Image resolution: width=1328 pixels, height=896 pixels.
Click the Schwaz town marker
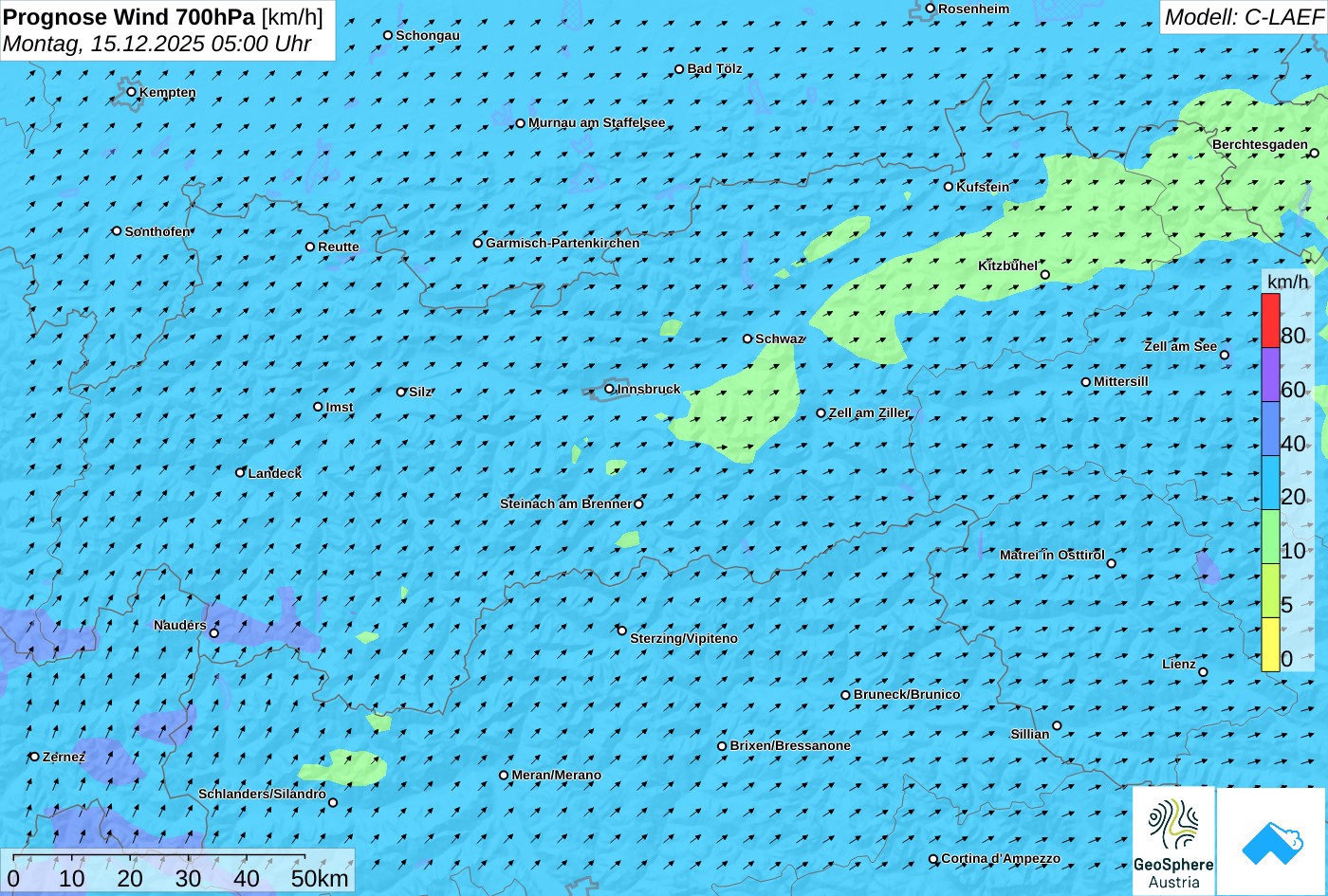coord(747,338)
